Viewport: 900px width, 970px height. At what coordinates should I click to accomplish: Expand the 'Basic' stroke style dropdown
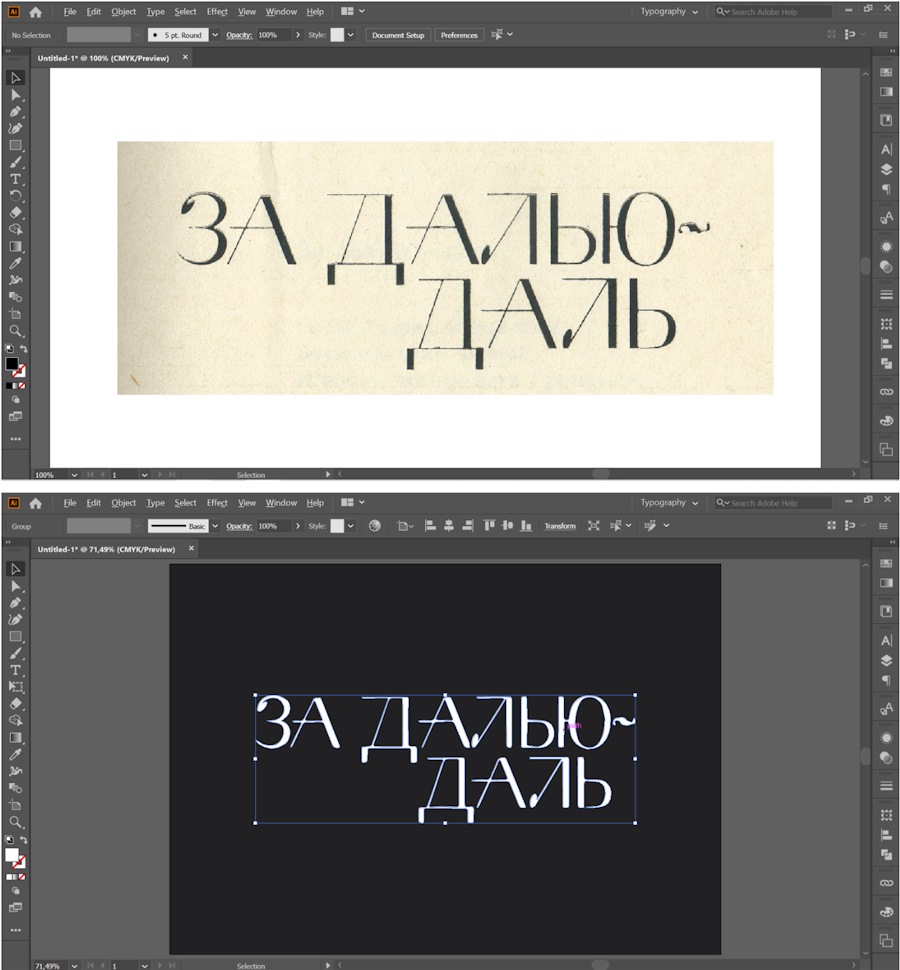point(215,526)
